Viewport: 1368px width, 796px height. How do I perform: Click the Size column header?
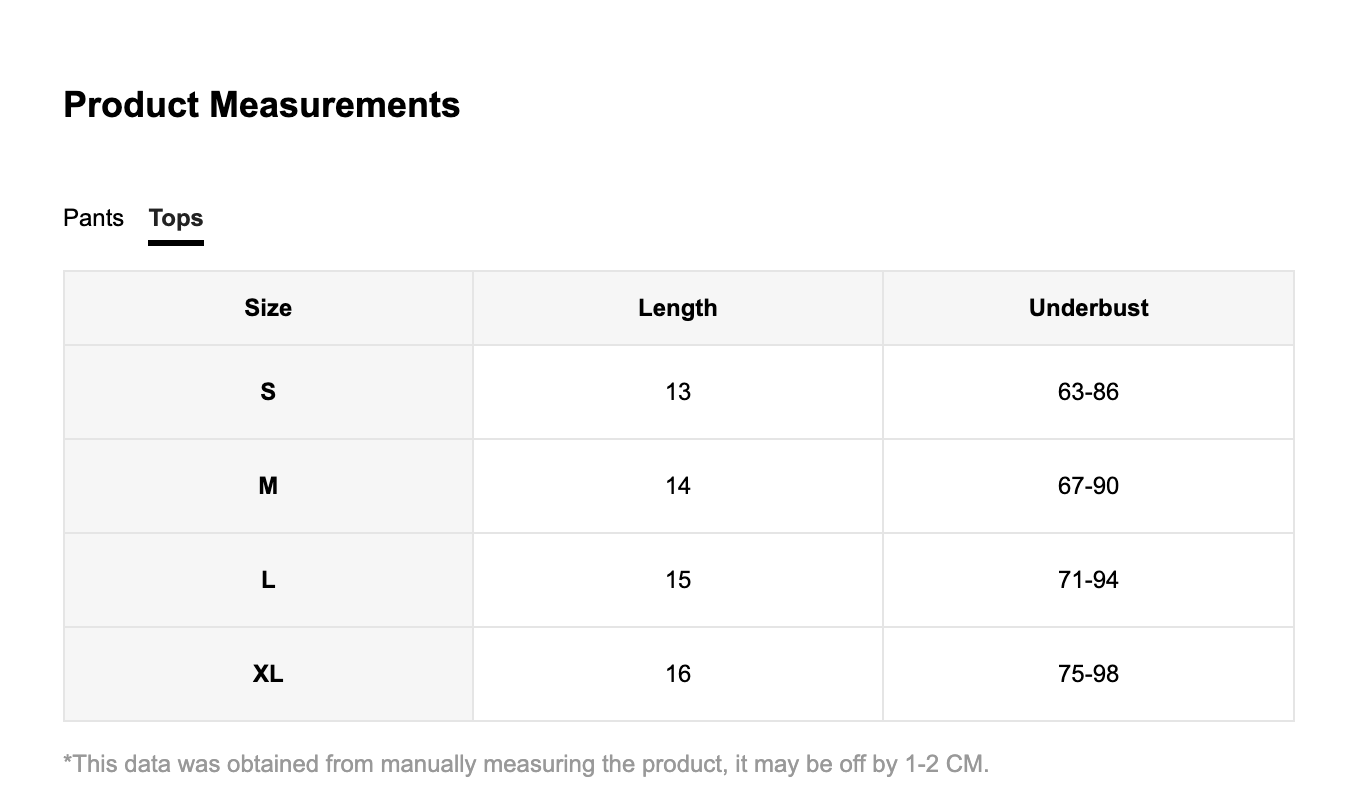point(268,308)
